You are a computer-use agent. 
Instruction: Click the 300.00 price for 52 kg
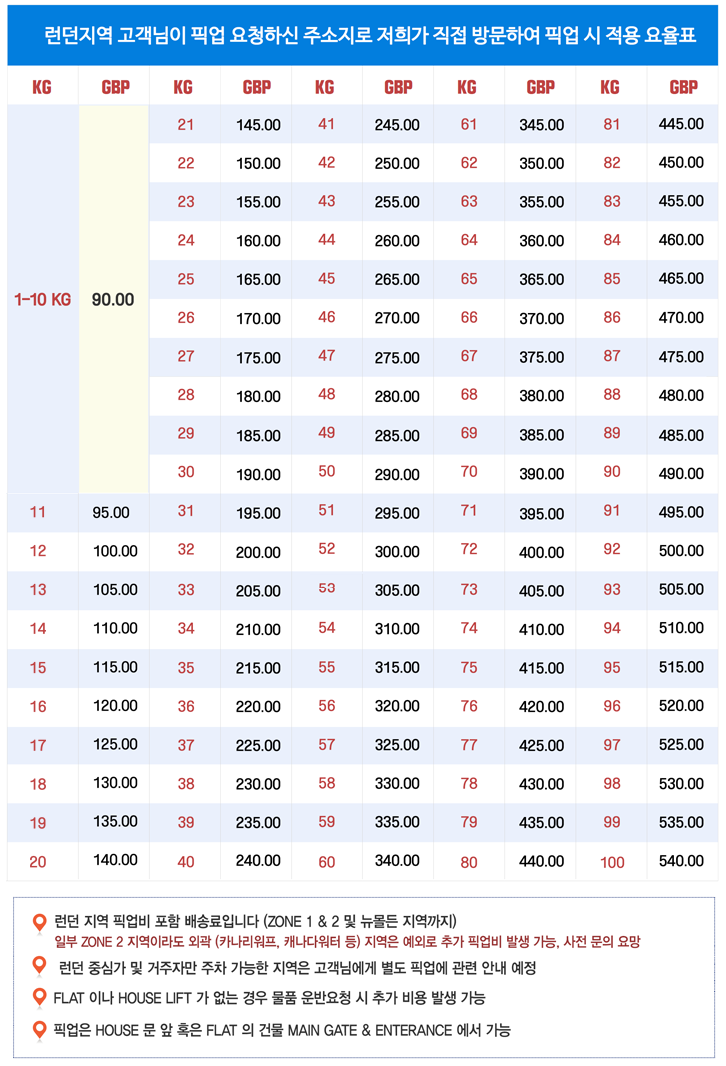coord(397,551)
